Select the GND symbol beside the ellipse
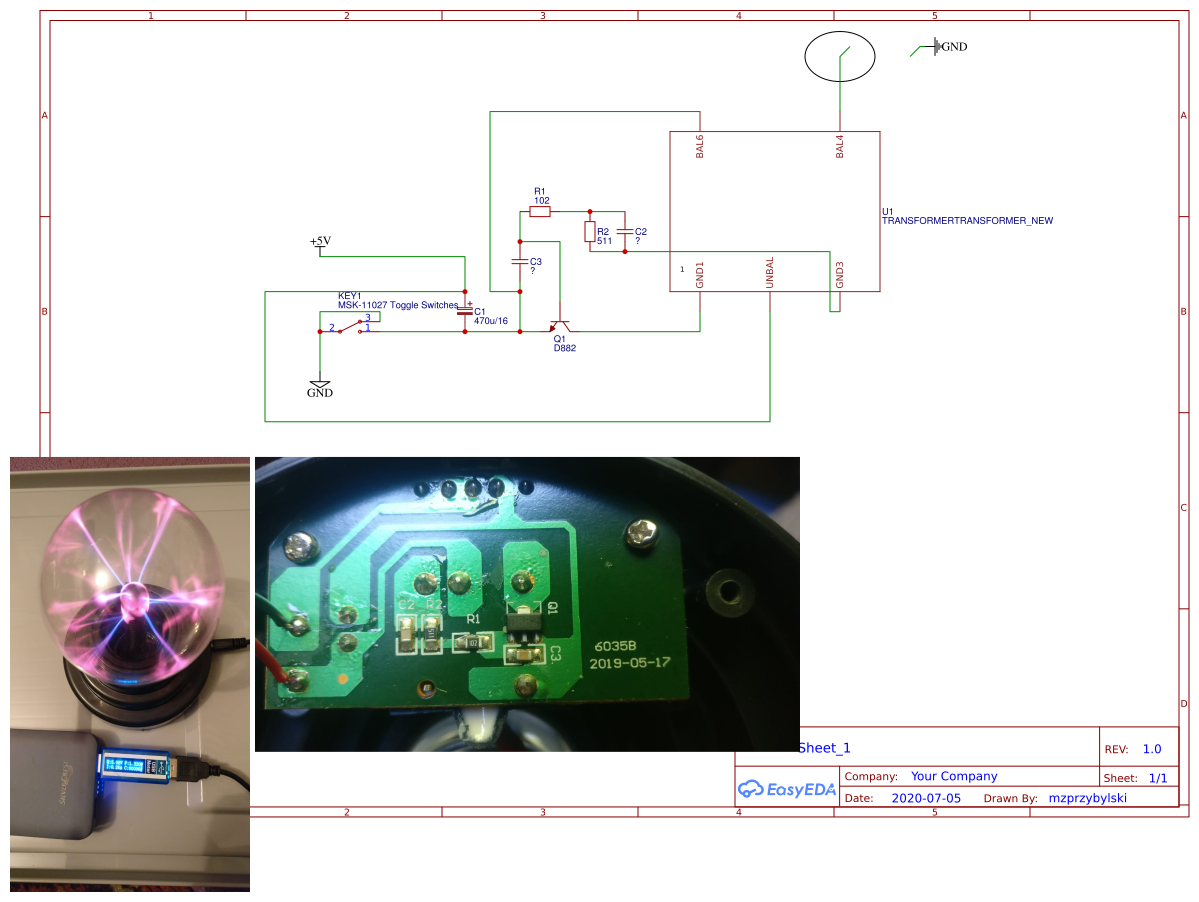 coord(945,47)
